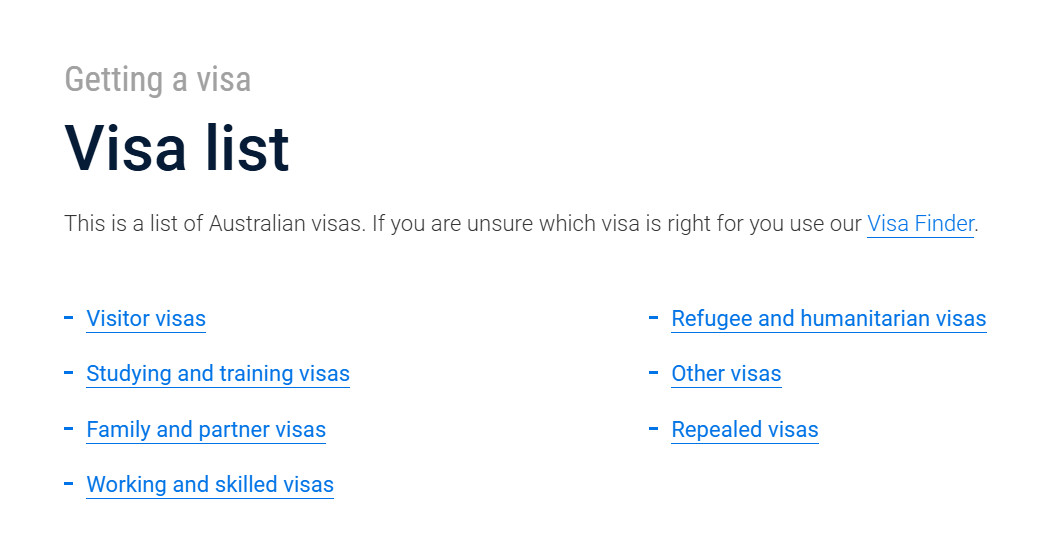
Task: View the Repealed visas list
Action: 745,430
